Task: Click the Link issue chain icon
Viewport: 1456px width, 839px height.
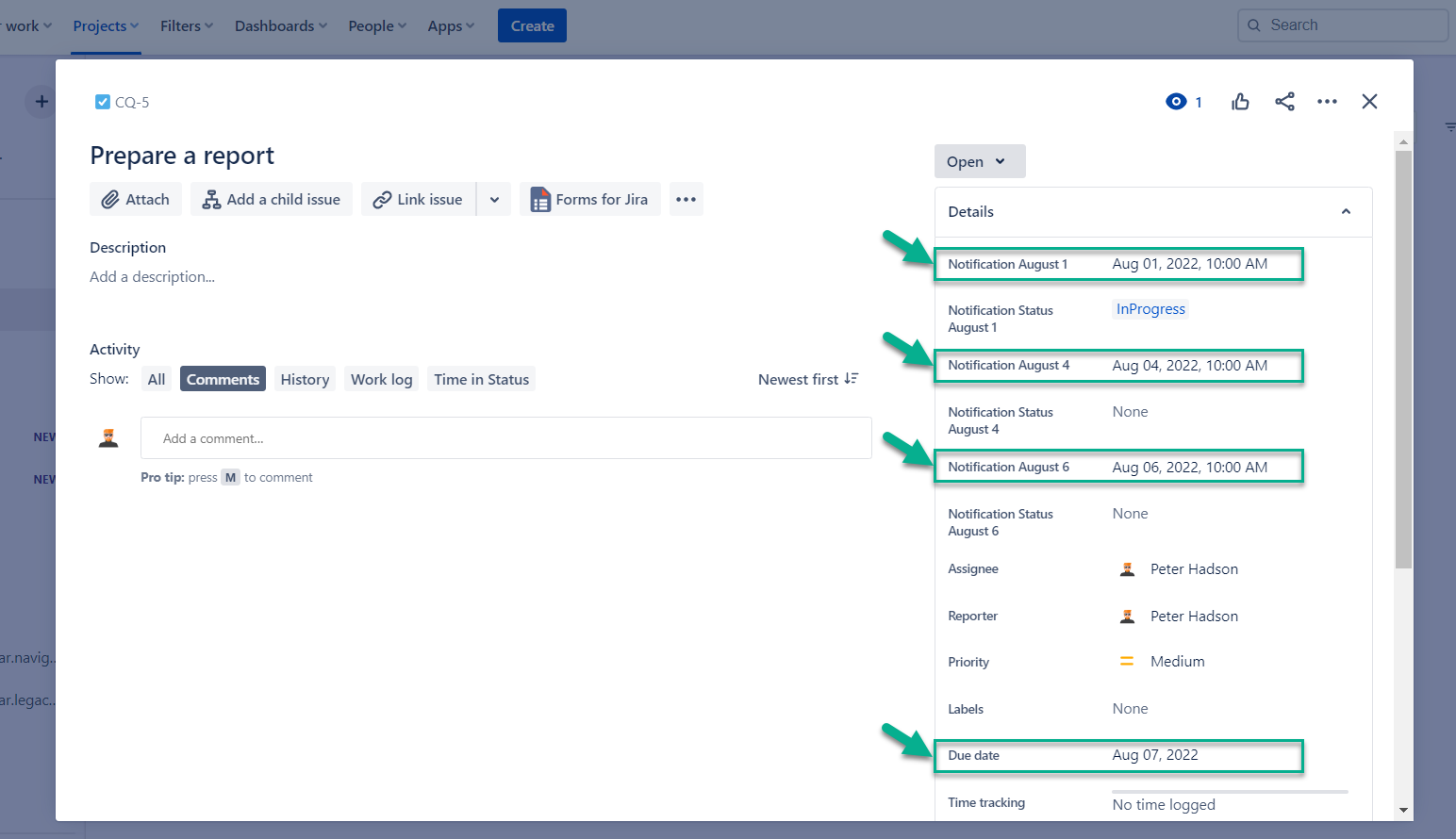Action: (384, 199)
